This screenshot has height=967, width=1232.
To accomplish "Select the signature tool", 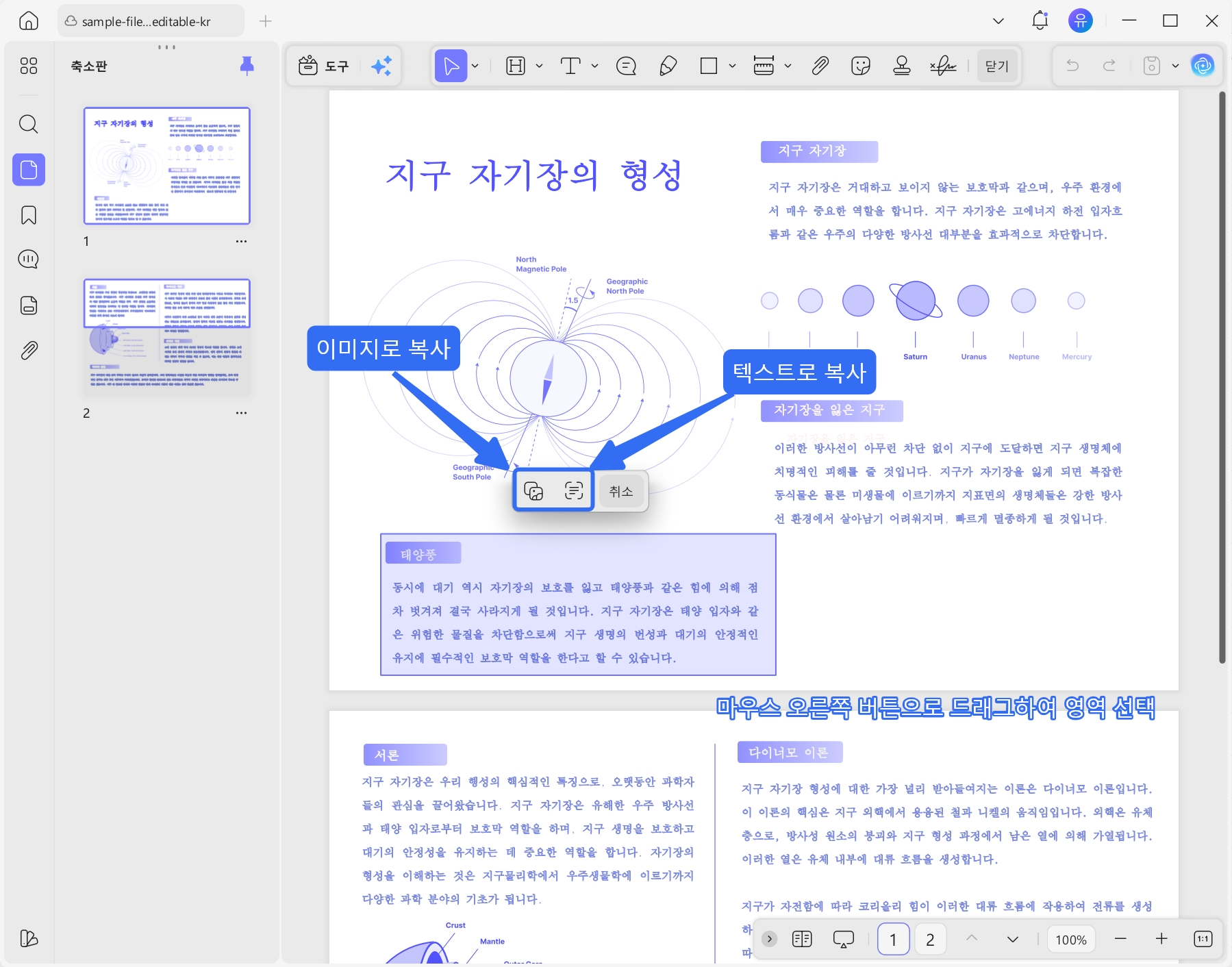I will pyautogui.click(x=943, y=66).
